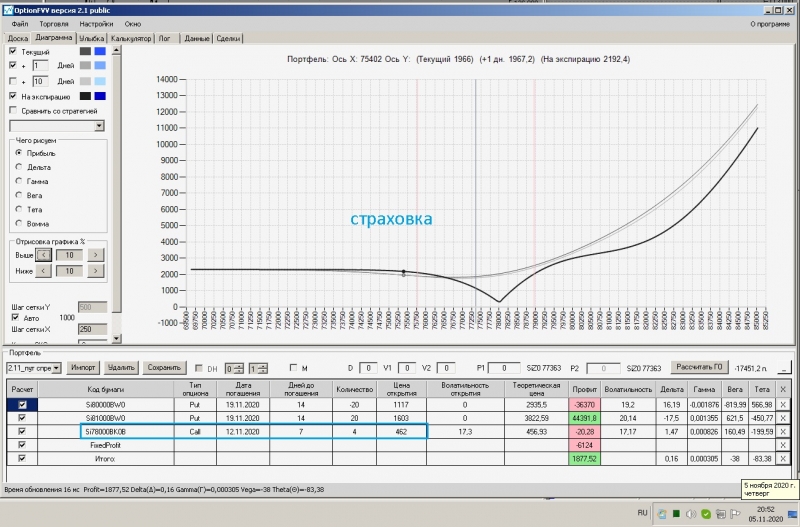Toggle the +1 Дней checkbox
The width and height of the screenshot is (800, 527).
pyautogui.click(x=13, y=65)
